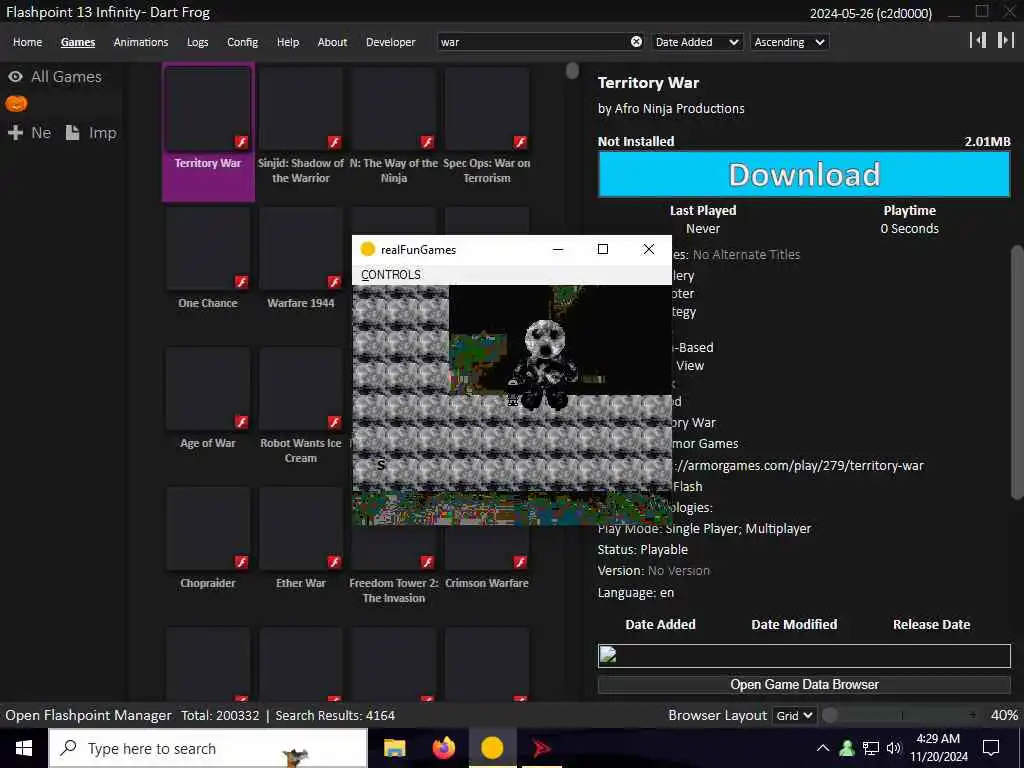Open the Help tab

tap(287, 42)
